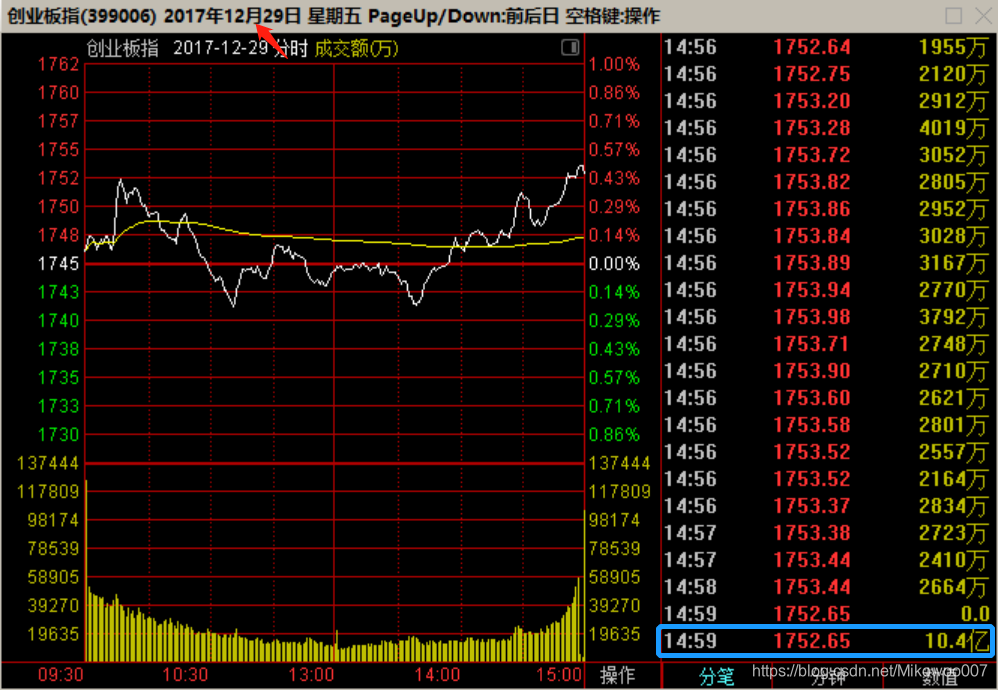998x690 pixels.
Task: Click the 10:30 time axis label
Action: 185,675
